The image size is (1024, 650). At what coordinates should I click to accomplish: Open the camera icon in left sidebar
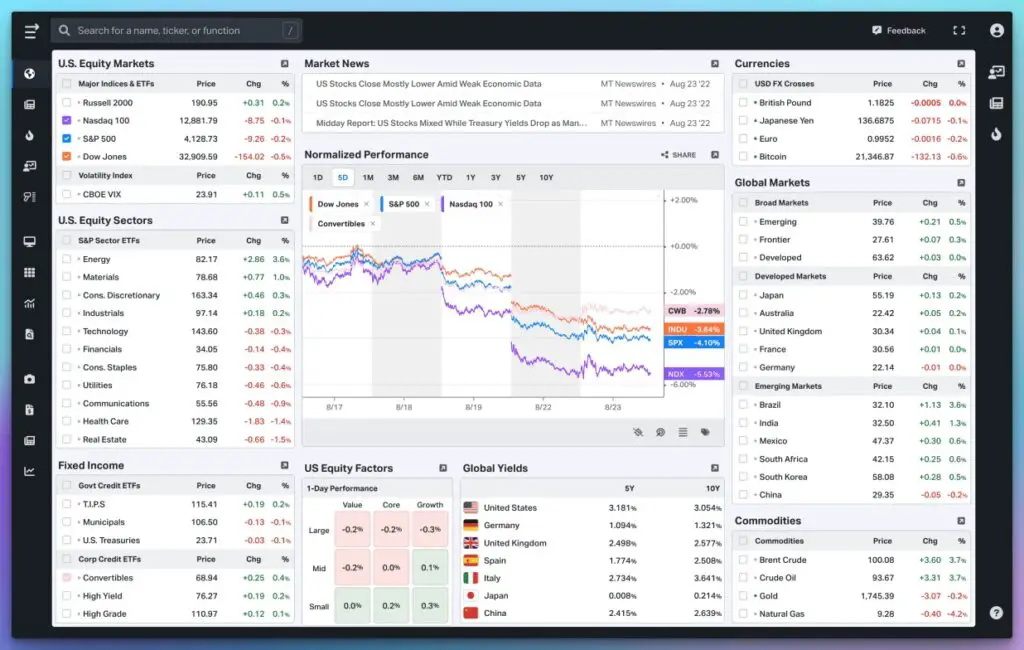(x=30, y=379)
